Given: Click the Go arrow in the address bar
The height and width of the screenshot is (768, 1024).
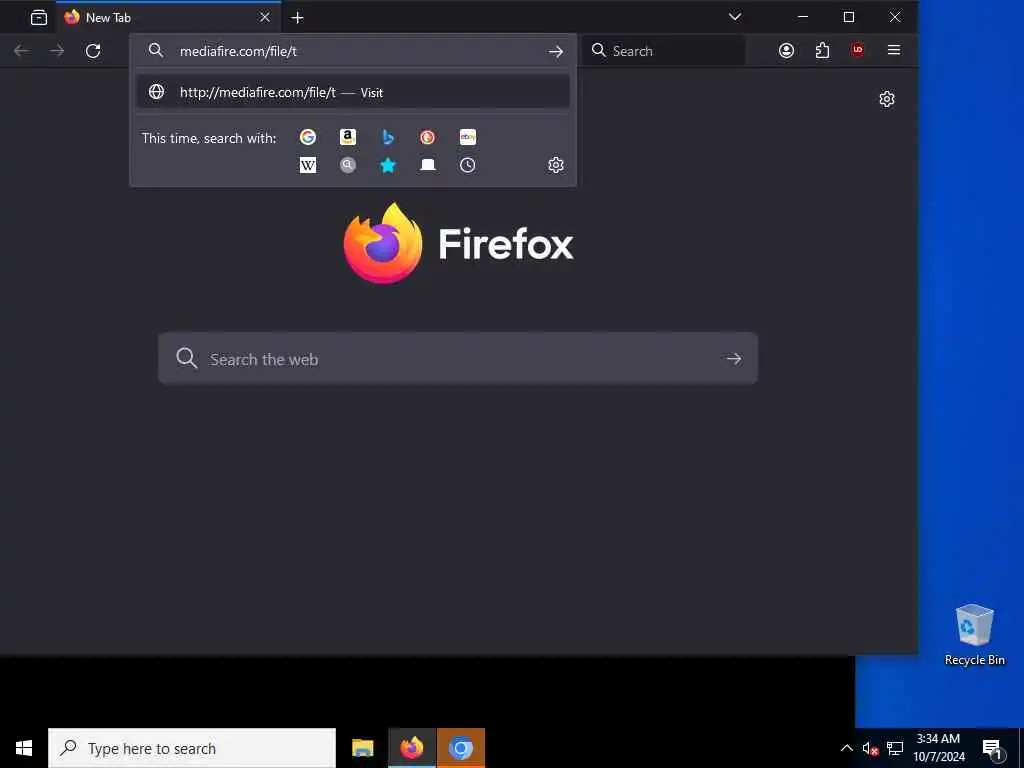Looking at the screenshot, I should point(556,52).
